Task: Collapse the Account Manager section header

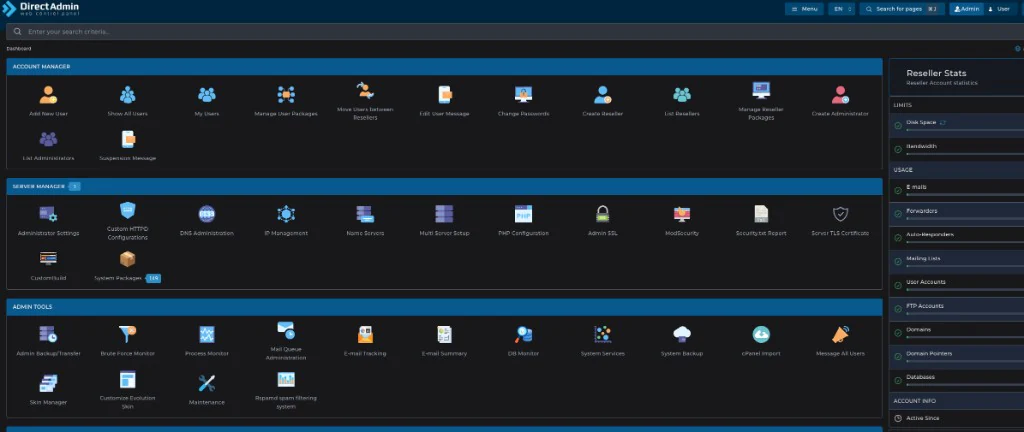Action: coord(444,67)
